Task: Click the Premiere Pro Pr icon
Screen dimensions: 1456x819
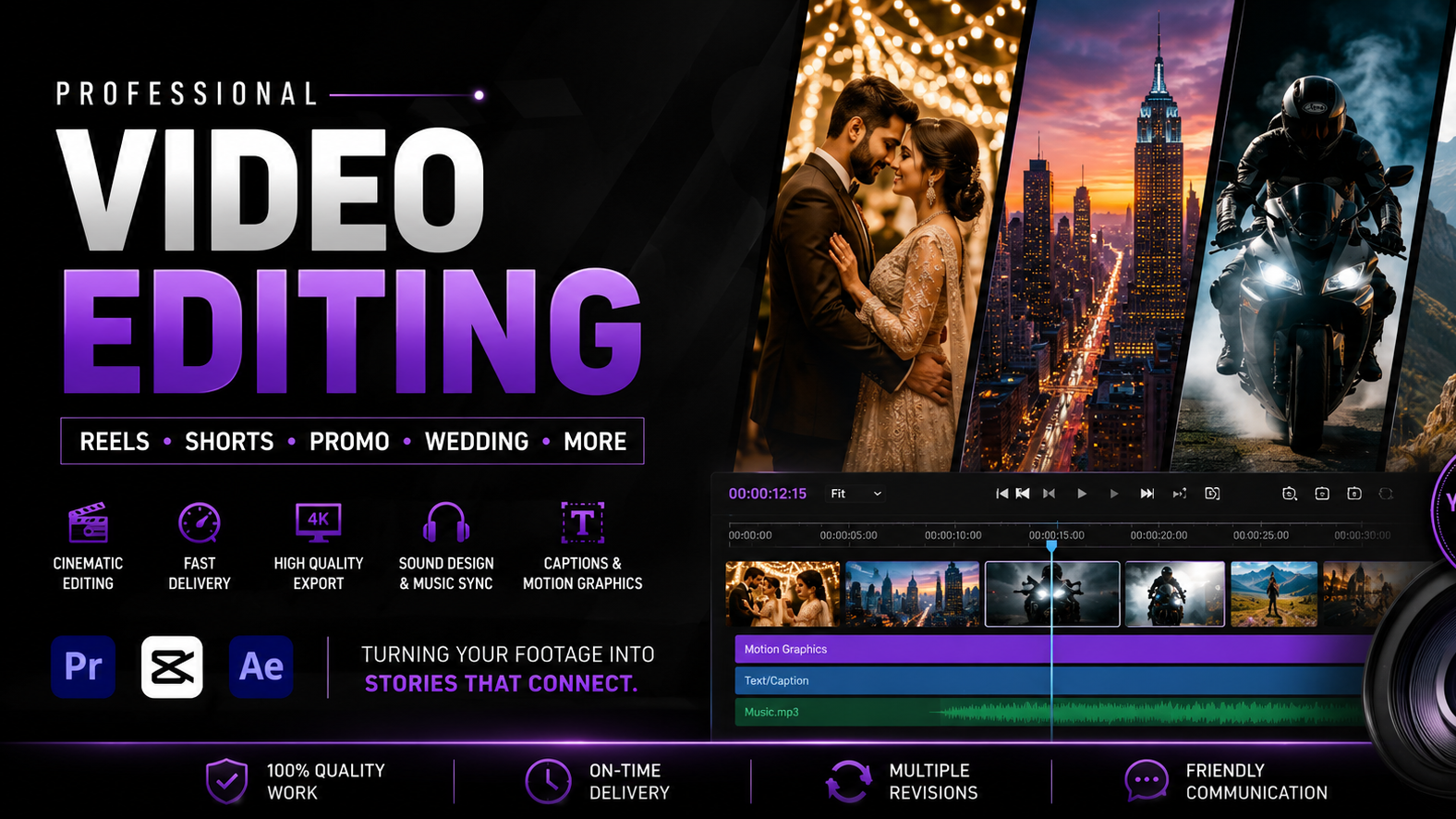Action: [x=83, y=666]
